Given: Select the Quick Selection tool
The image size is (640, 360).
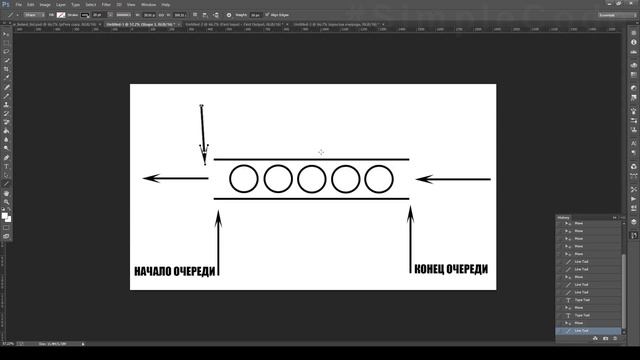Looking at the screenshot, I should click(6, 60).
